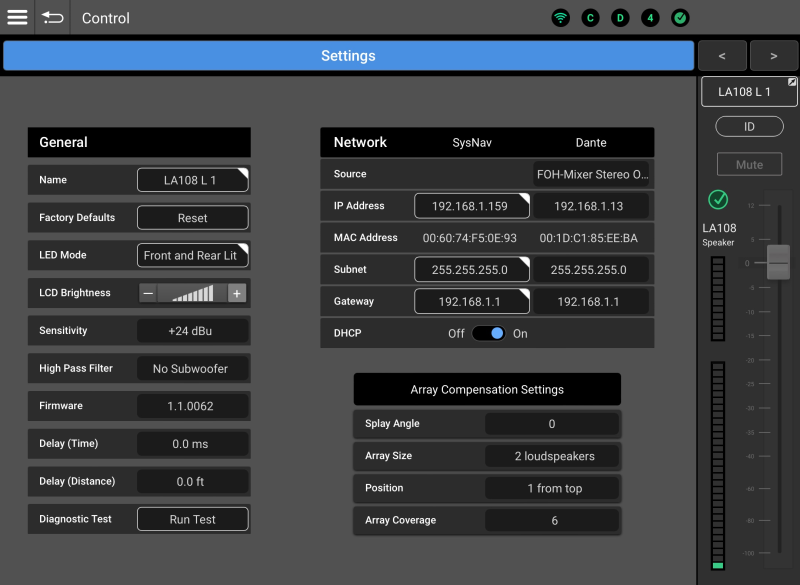Run the Diagnostic Test
Viewport: 800px width, 585px height.
[192, 519]
